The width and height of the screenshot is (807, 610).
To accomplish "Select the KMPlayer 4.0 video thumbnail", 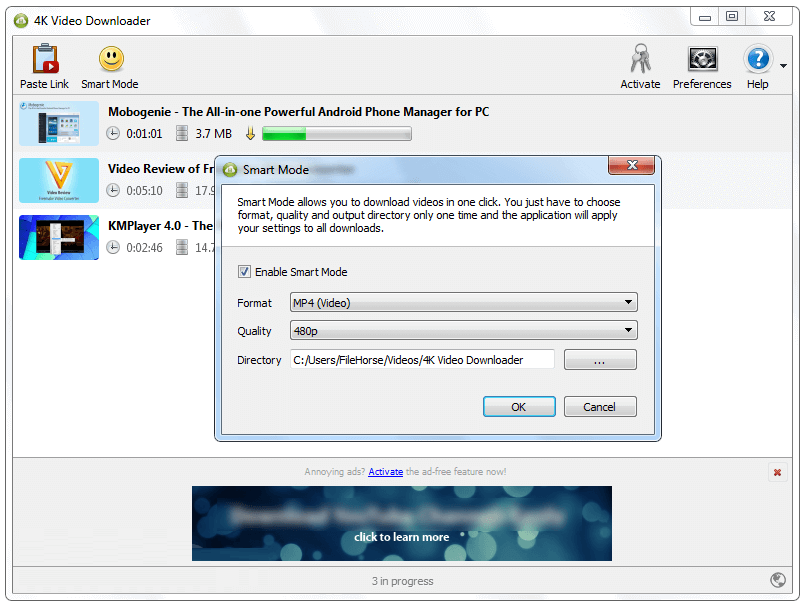I will pyautogui.click(x=59, y=237).
